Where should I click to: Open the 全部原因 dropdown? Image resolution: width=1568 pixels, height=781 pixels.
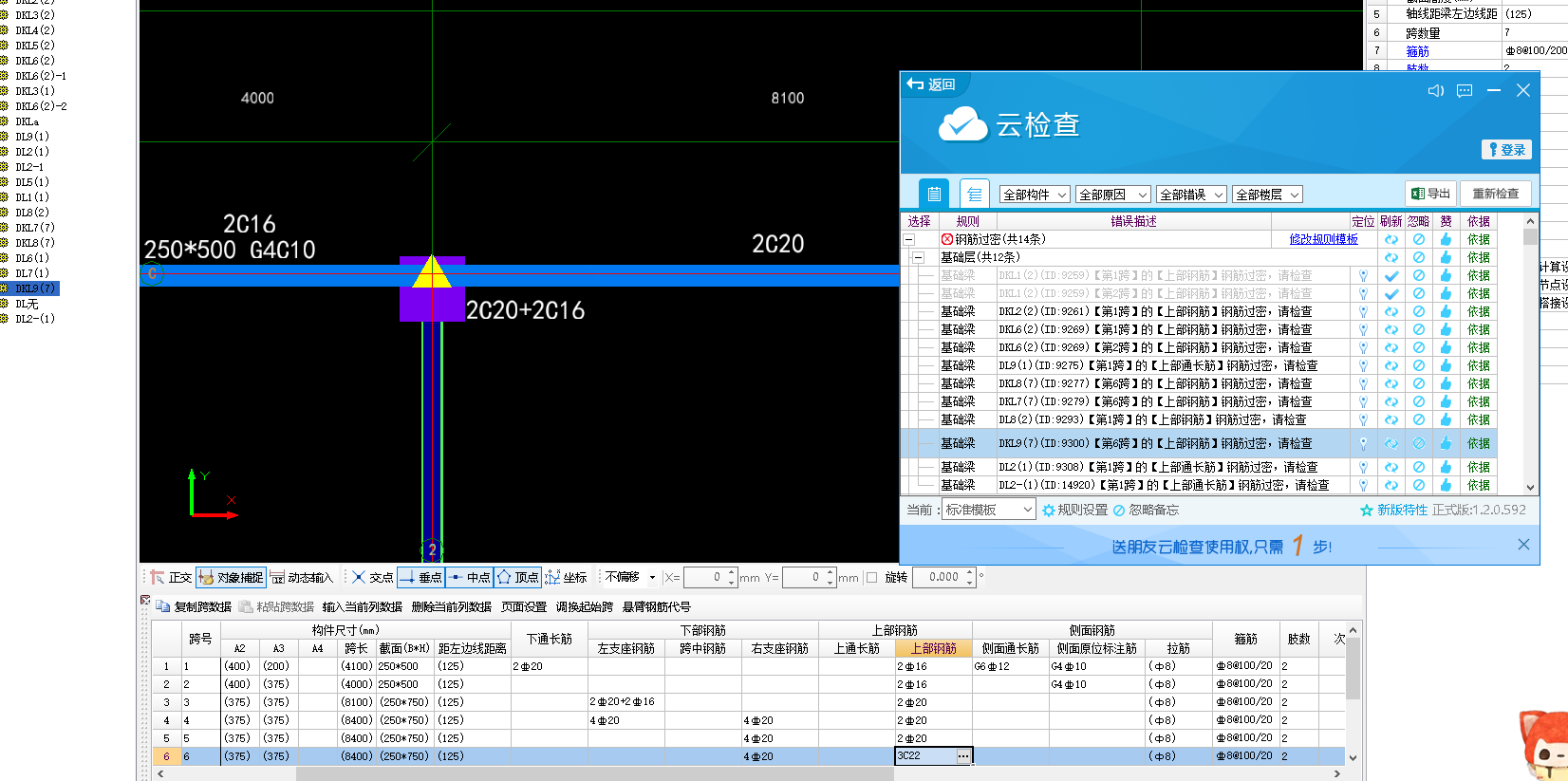click(1113, 195)
